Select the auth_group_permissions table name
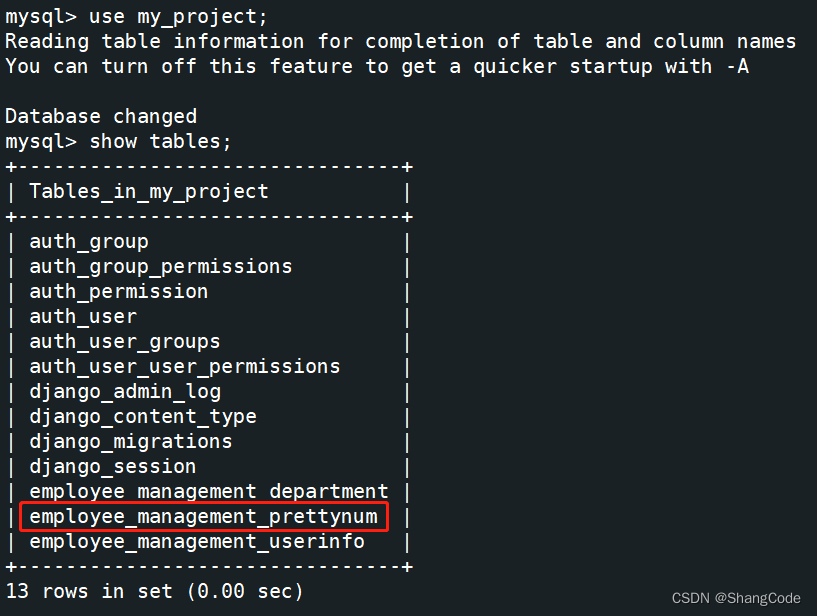 [x=160, y=267]
